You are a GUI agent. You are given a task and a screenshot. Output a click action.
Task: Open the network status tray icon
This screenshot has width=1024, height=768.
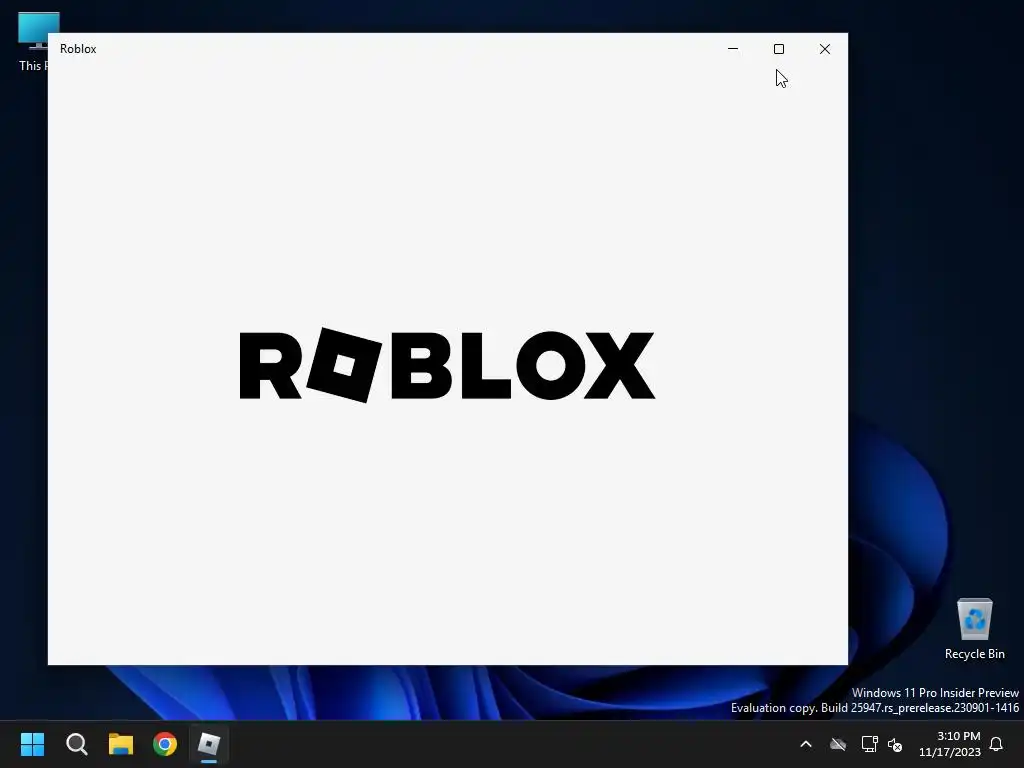[x=869, y=744]
